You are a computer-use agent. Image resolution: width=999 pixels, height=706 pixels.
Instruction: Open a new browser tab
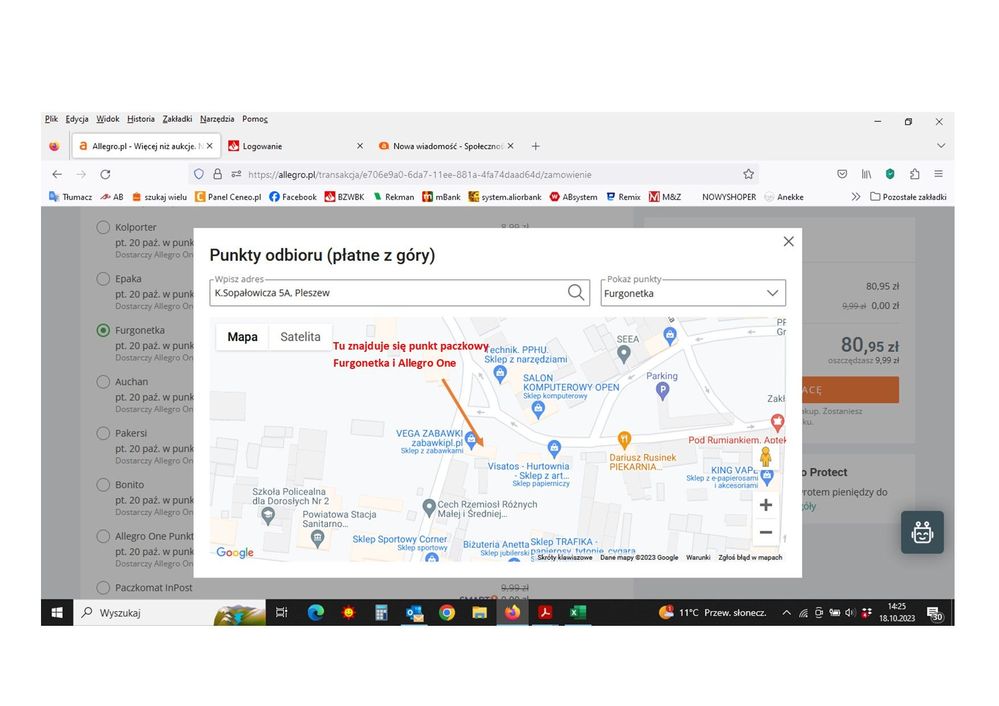(536, 146)
